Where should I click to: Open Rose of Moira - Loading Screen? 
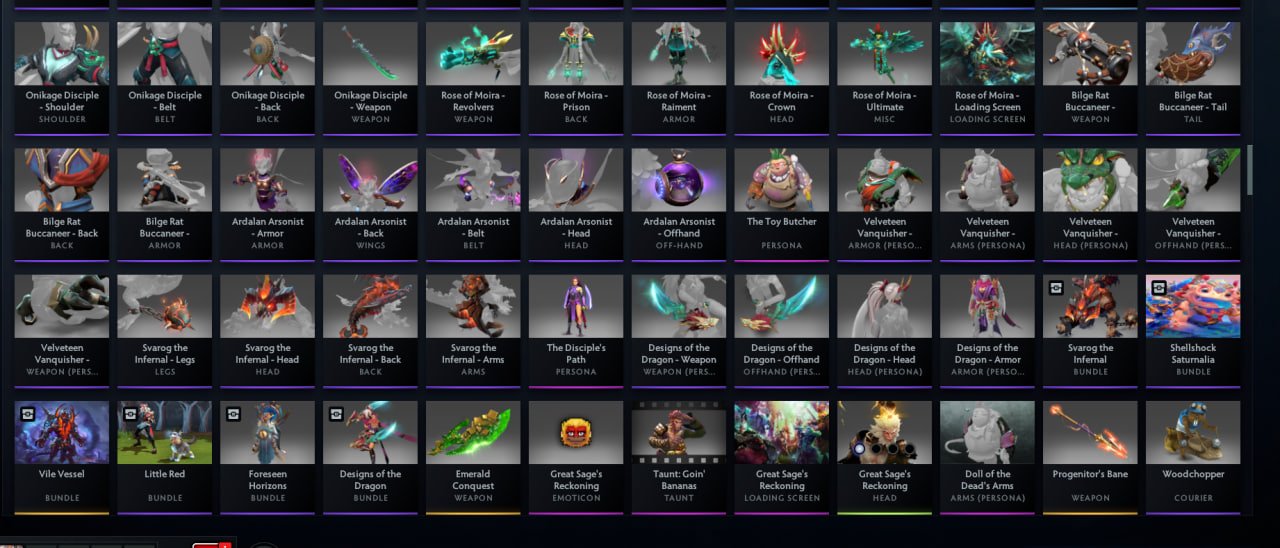987,76
